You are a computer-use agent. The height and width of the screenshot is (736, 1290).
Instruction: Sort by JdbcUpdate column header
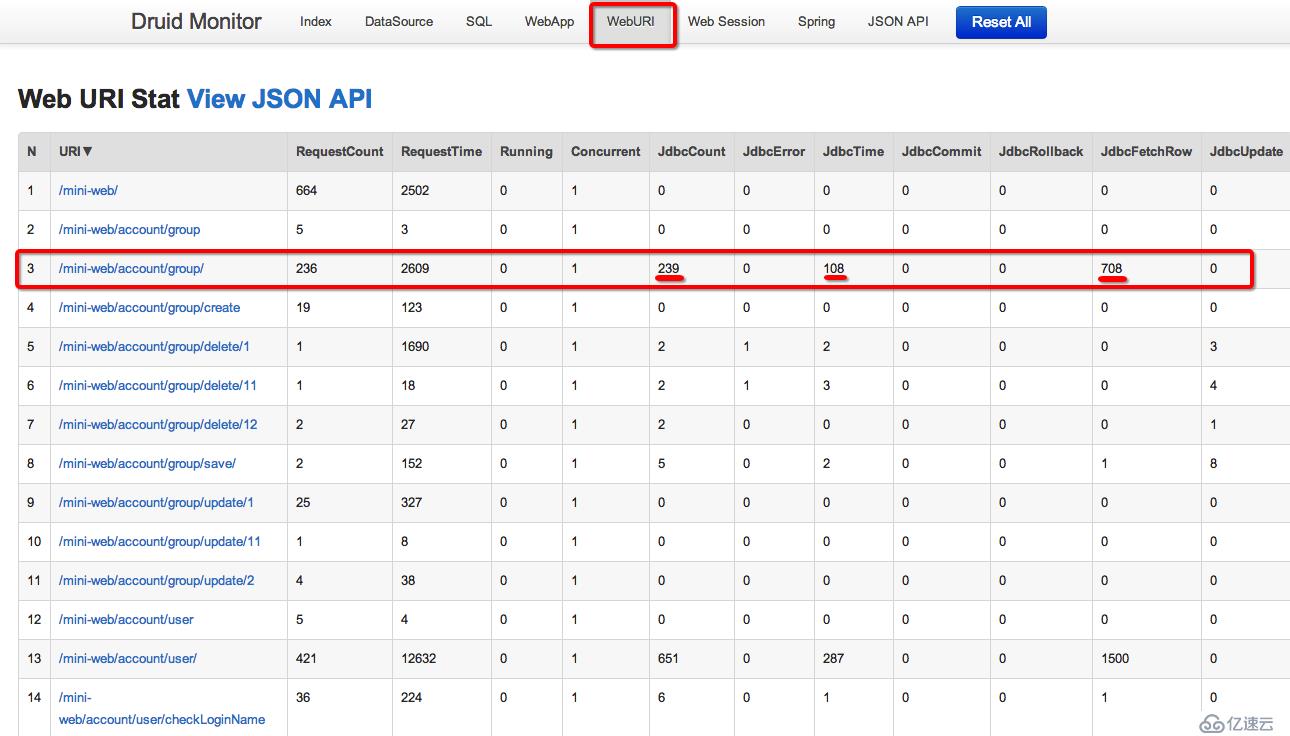[1246, 151]
